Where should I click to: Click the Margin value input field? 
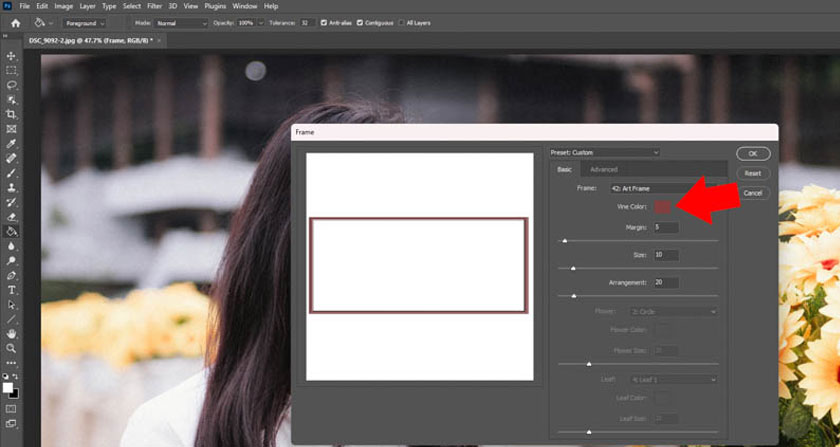666,227
